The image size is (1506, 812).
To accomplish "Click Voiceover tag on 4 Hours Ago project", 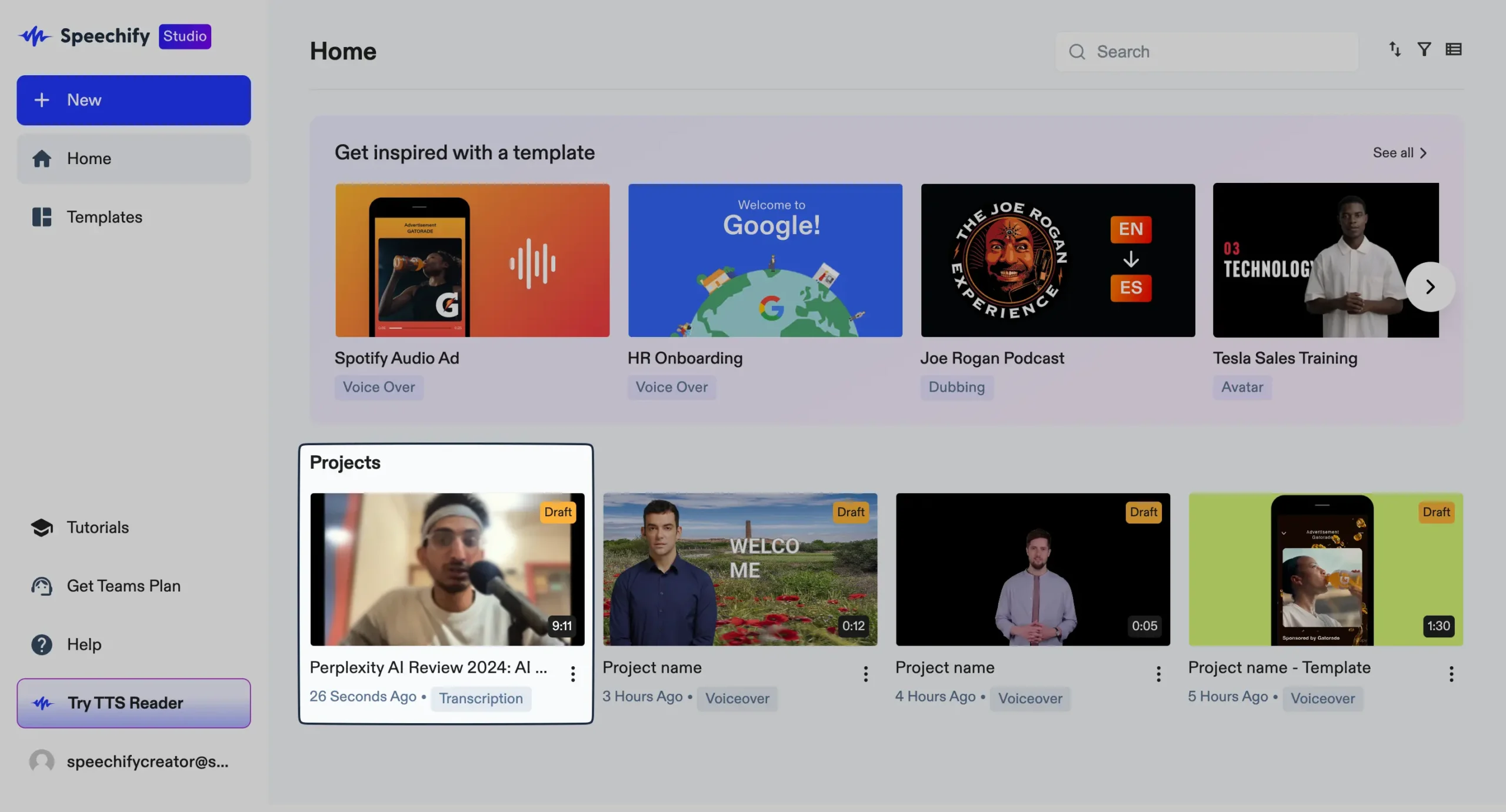I will pos(1030,699).
